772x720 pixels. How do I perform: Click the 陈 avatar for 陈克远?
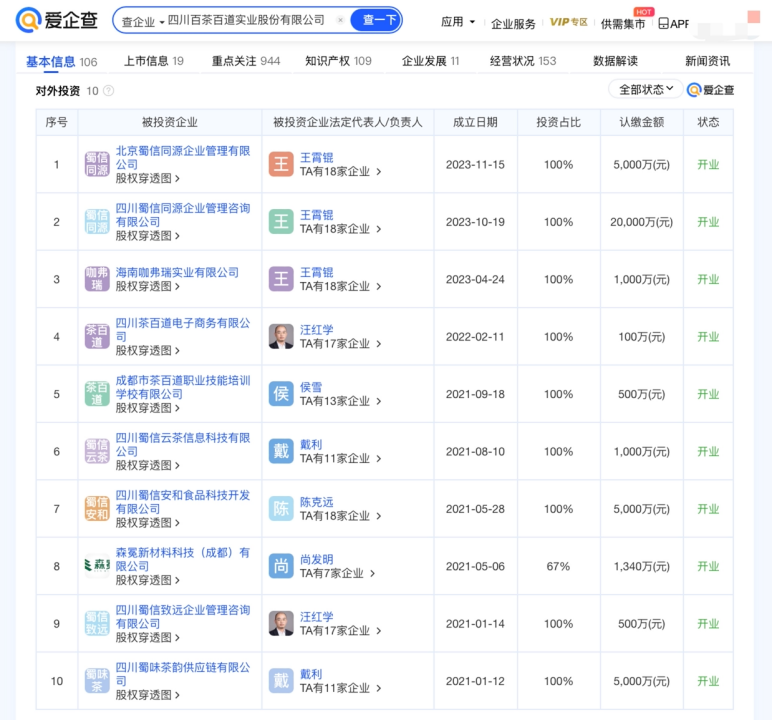(281, 508)
